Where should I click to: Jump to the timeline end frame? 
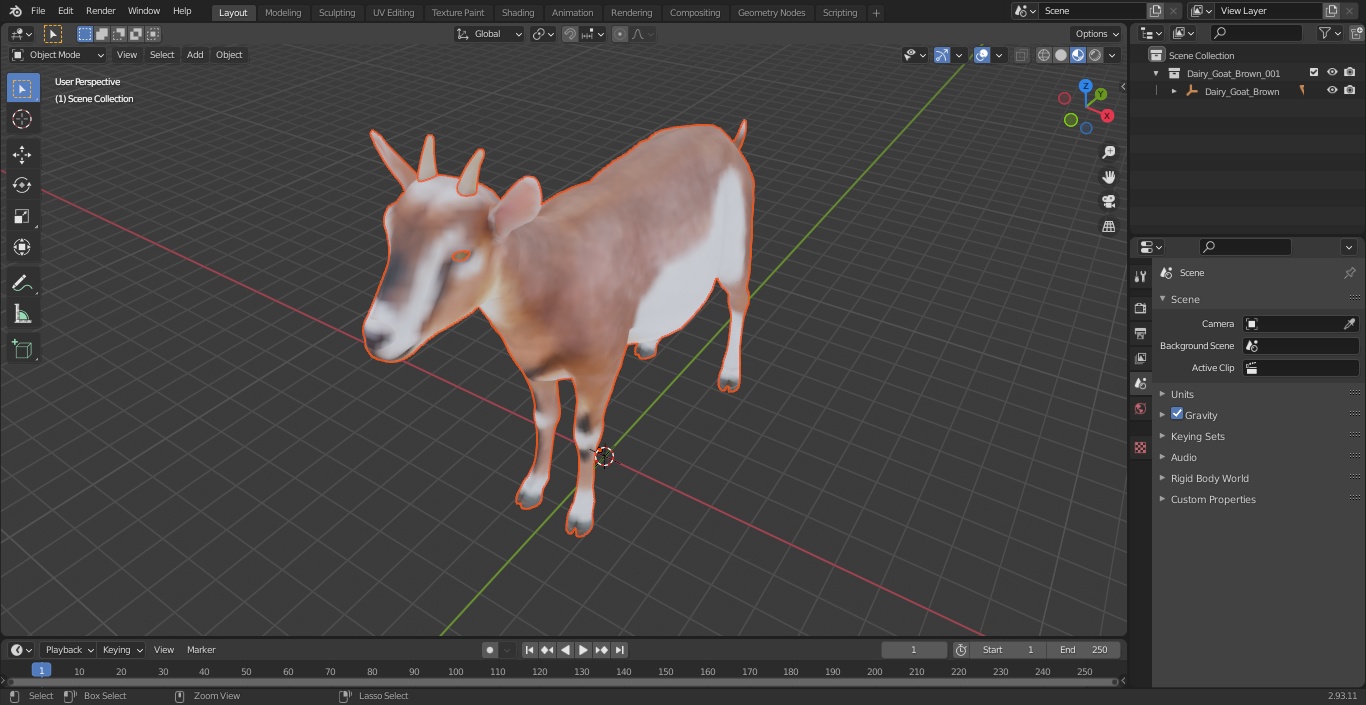pyautogui.click(x=620, y=650)
